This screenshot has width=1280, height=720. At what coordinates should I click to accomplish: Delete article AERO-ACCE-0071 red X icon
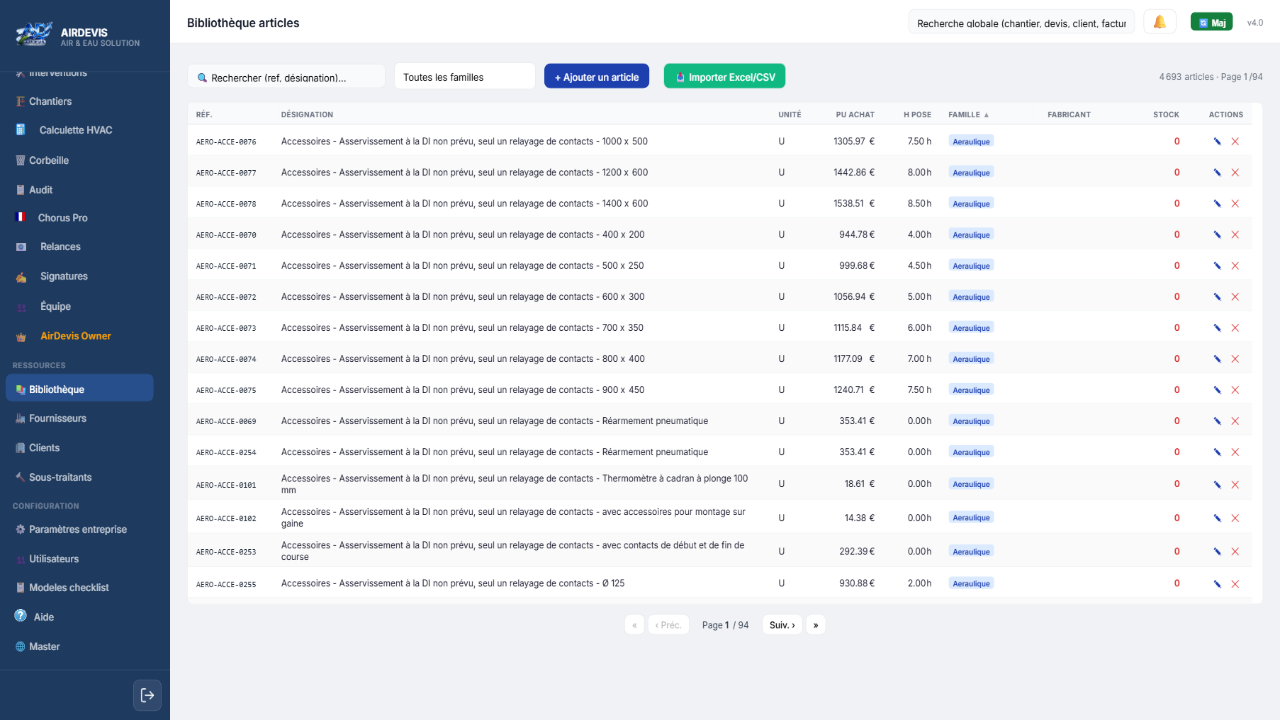pyautogui.click(x=1235, y=265)
